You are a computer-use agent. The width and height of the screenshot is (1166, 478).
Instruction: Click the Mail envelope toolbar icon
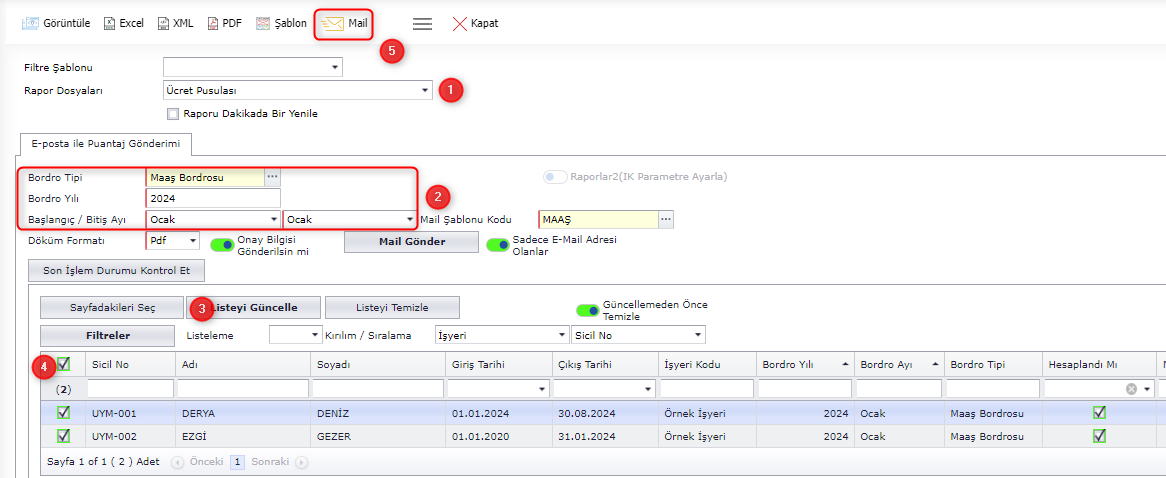[x=332, y=23]
